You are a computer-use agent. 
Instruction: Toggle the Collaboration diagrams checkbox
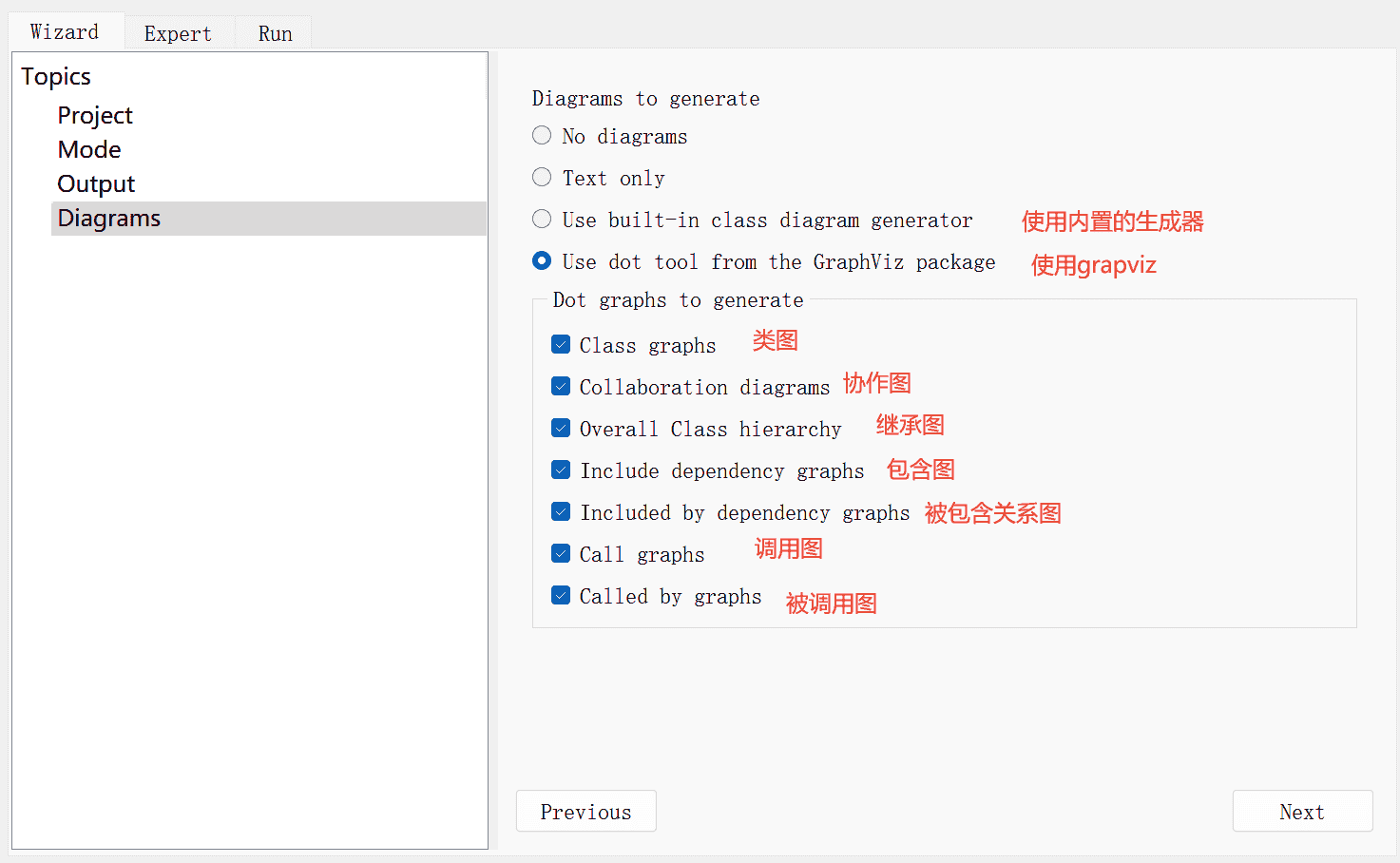pos(561,386)
